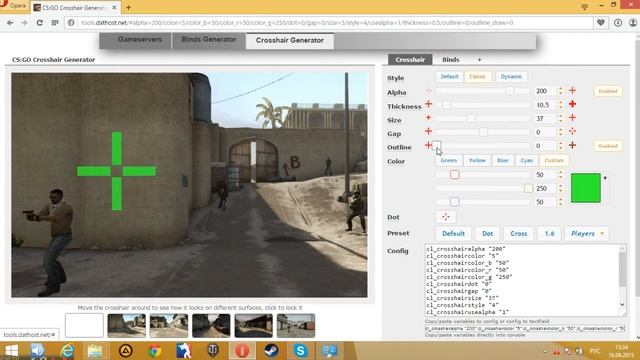The height and width of the screenshot is (360, 640).
Task: Toggle the center Dot crosshair button
Action: (446, 217)
